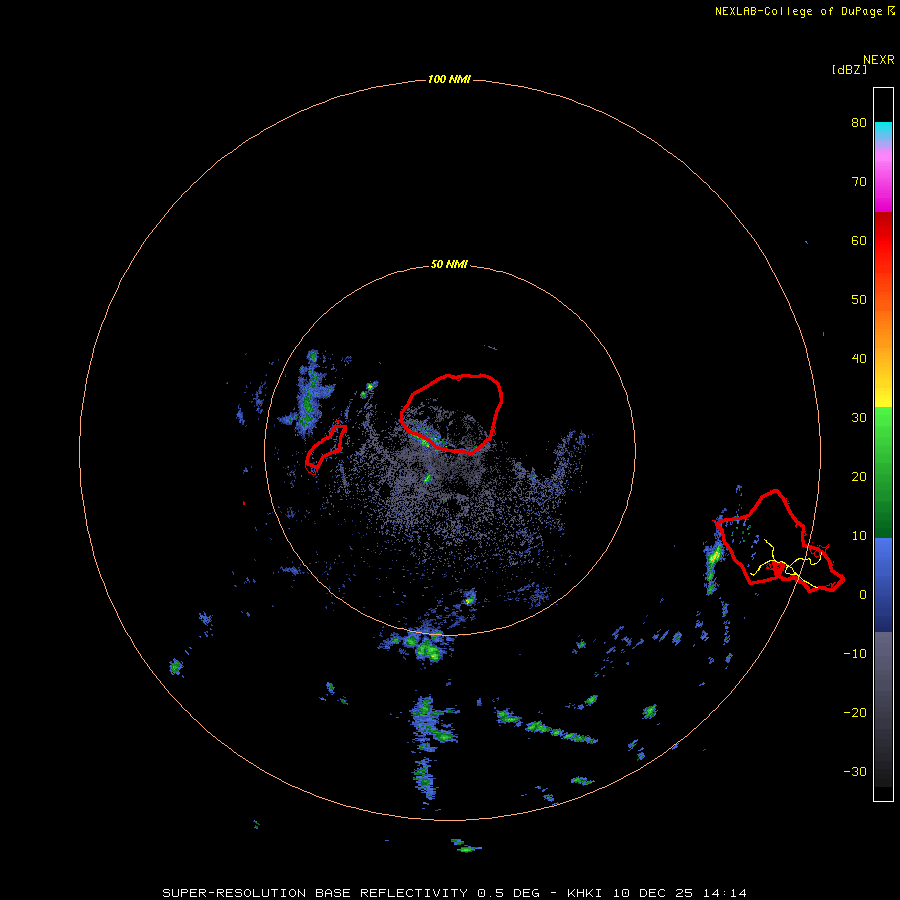Click the 0 value on the dBZ scale

pyautogui.click(x=863, y=595)
